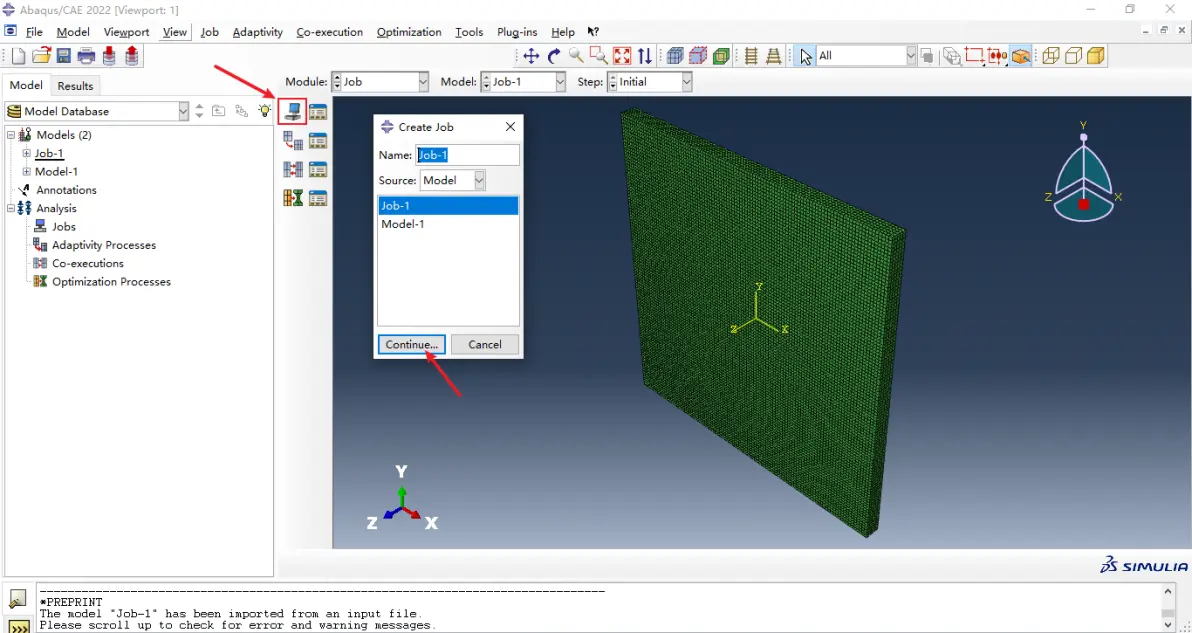Viewport: 1192px width, 633px height.
Task: Print the current viewport
Action: 86,55
